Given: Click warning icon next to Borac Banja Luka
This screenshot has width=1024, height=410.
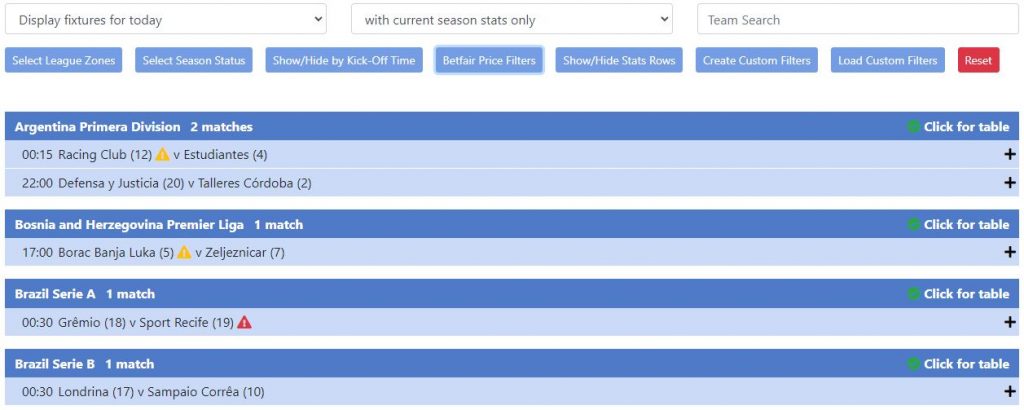Looking at the screenshot, I should 184,253.
